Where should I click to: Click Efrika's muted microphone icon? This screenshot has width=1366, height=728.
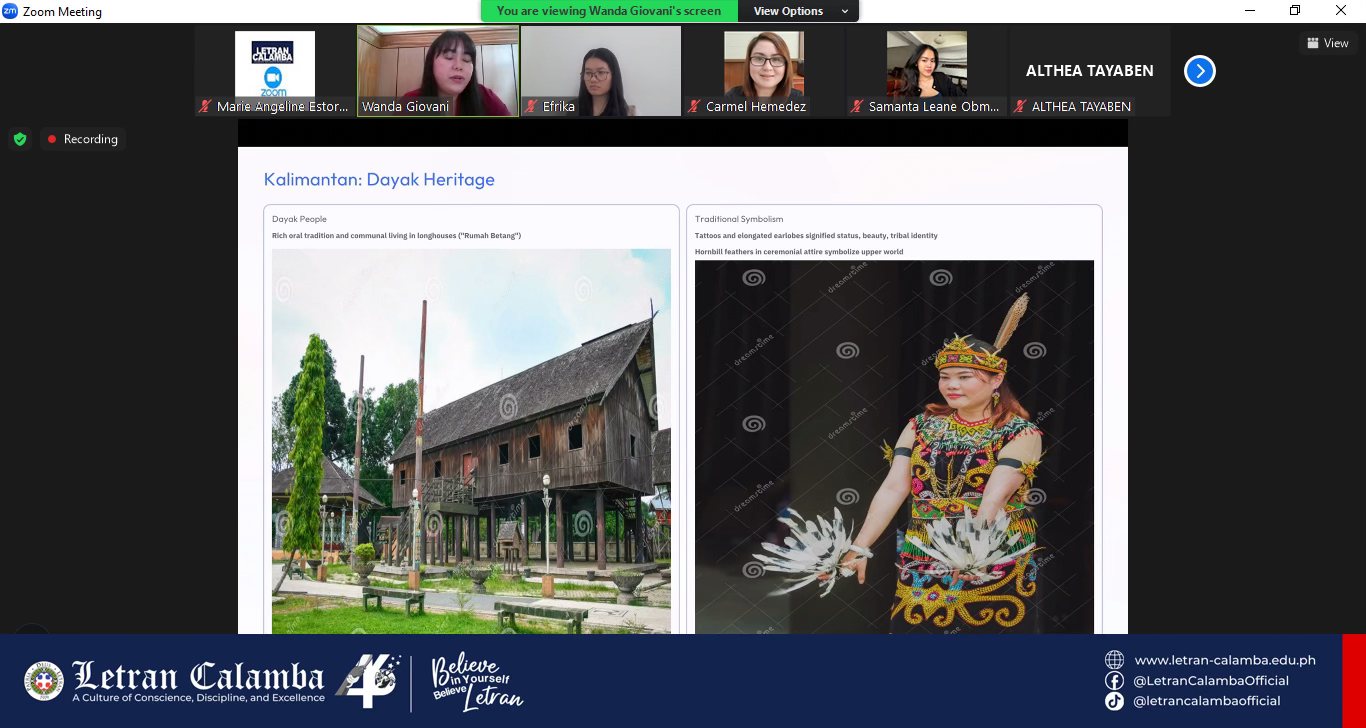point(532,106)
